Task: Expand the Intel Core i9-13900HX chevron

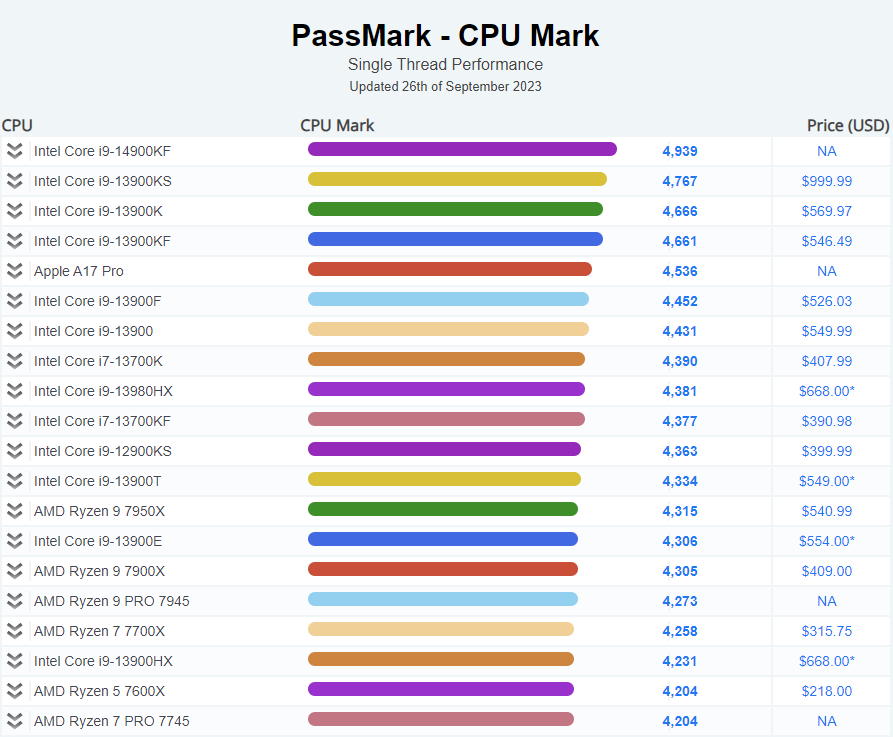Action: coord(15,661)
